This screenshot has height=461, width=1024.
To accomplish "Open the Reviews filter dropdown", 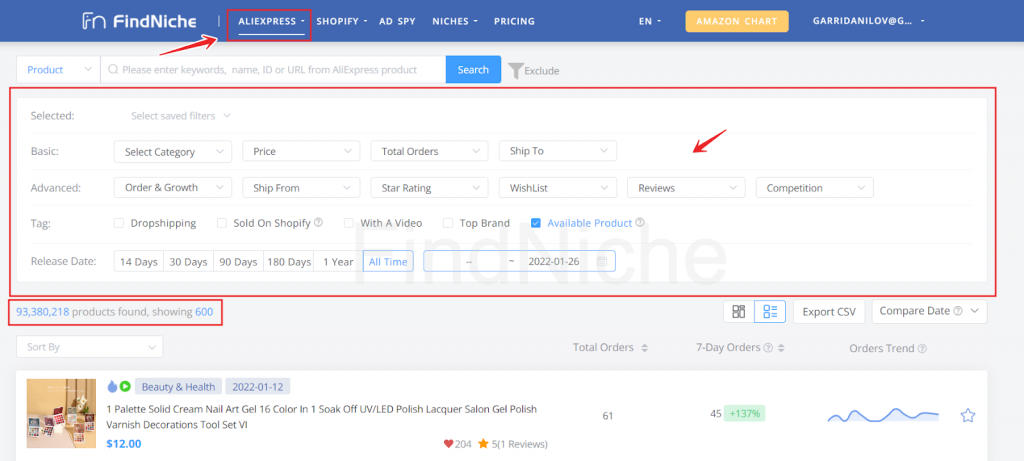I will (x=686, y=188).
